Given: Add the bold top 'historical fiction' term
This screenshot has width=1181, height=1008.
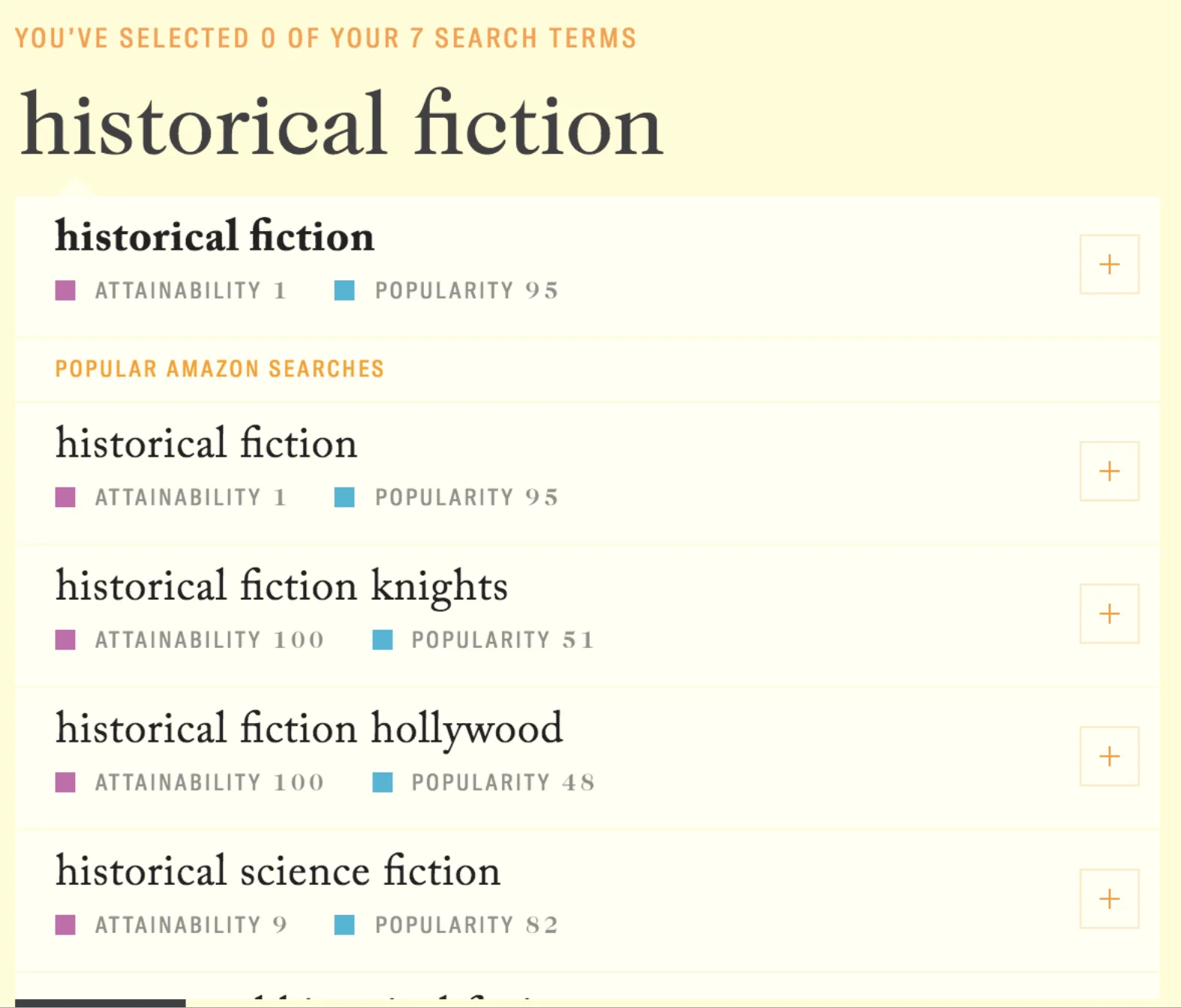Looking at the screenshot, I should click(1108, 264).
